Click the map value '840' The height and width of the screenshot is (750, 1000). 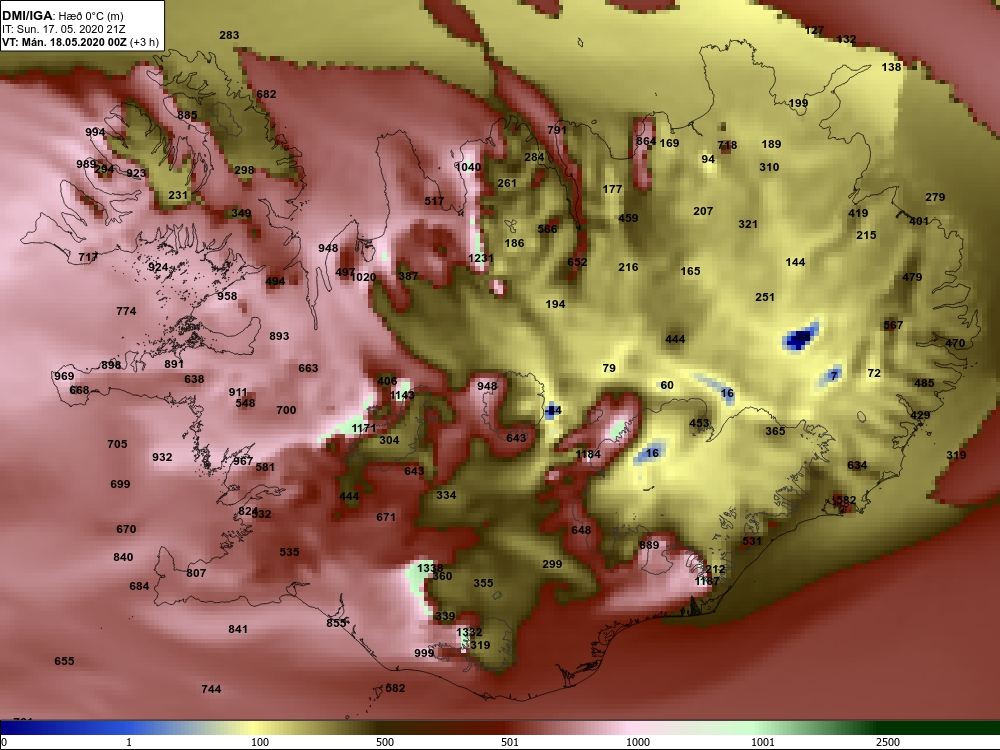click(x=123, y=557)
